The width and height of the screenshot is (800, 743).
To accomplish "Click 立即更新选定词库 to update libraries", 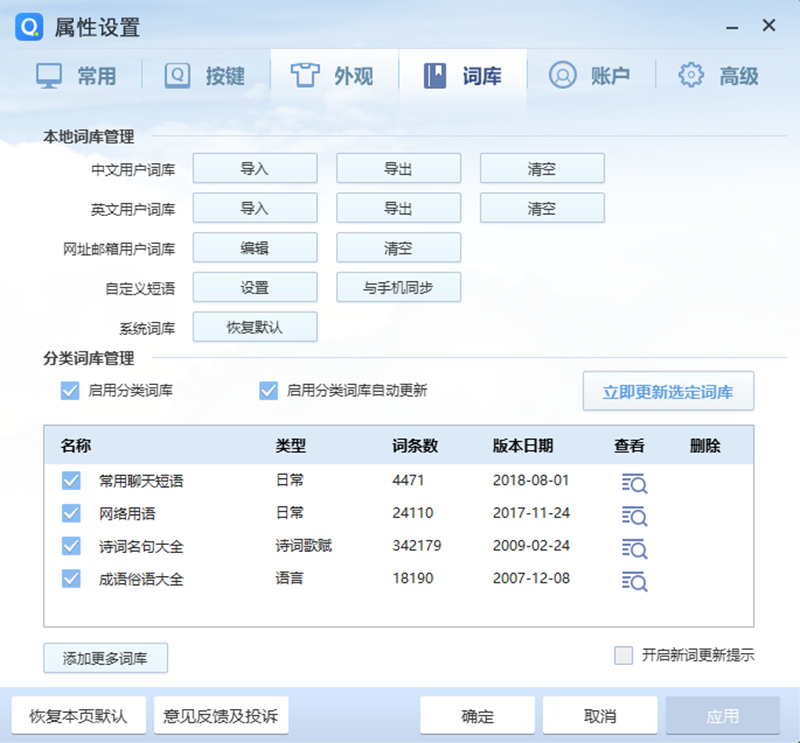I will [667, 391].
